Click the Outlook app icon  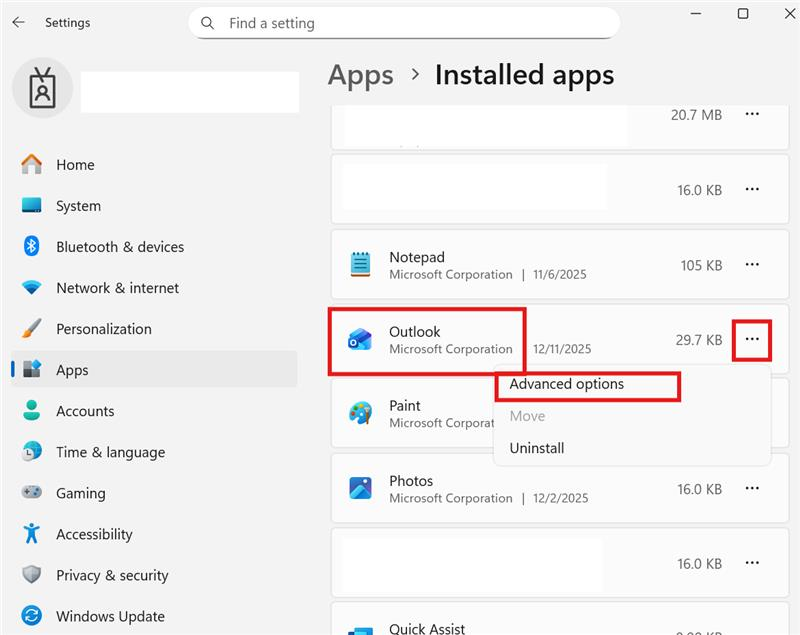360,339
